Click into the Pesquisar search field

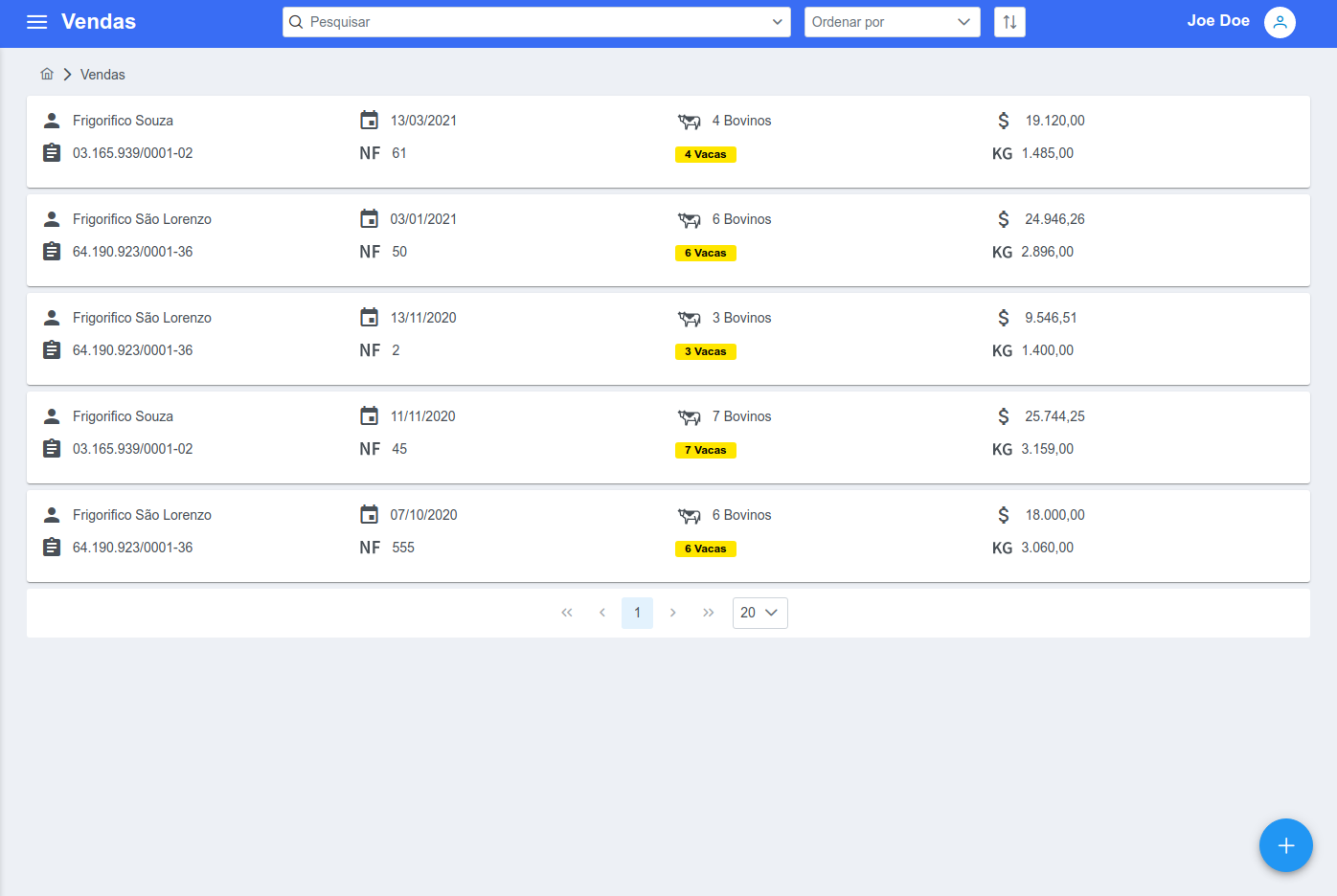pyautogui.click(x=536, y=22)
